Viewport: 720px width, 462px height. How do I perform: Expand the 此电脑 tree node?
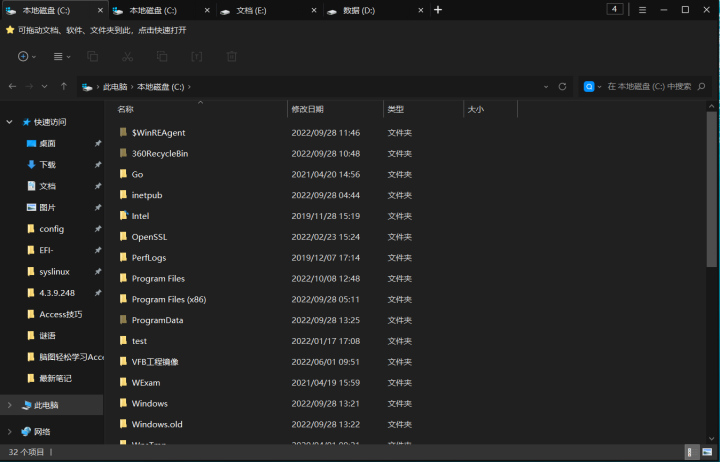[9, 405]
